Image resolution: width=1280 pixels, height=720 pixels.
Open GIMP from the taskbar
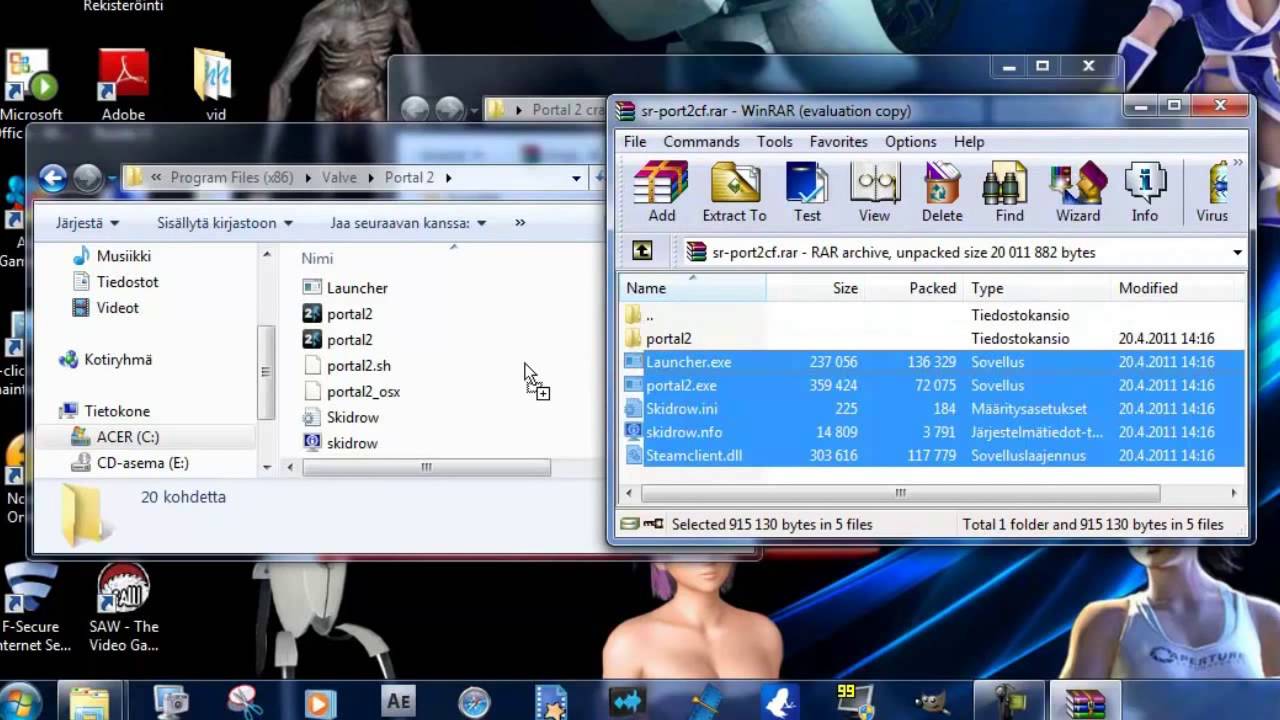(932, 702)
